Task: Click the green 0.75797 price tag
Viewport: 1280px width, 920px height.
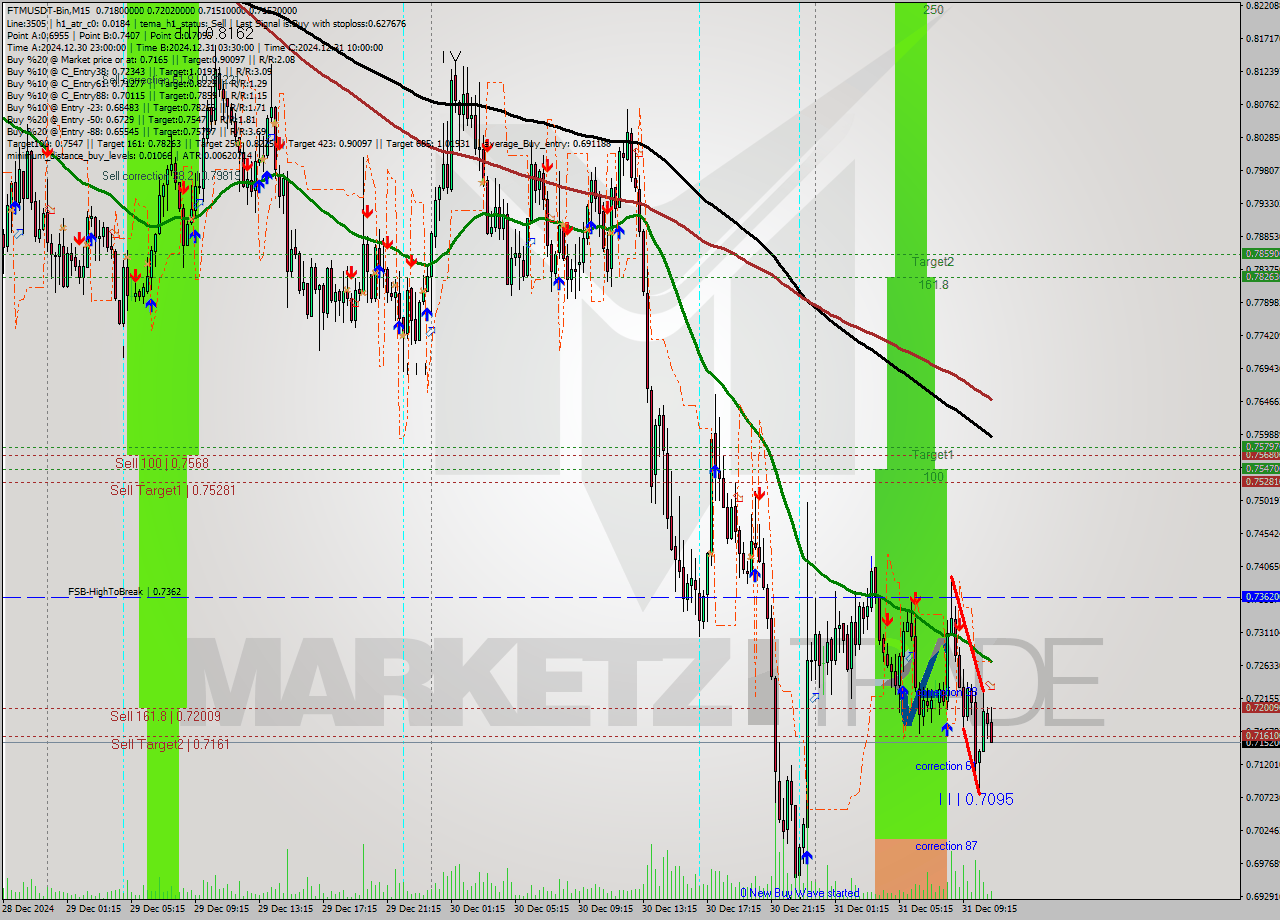Action: click(x=1260, y=446)
